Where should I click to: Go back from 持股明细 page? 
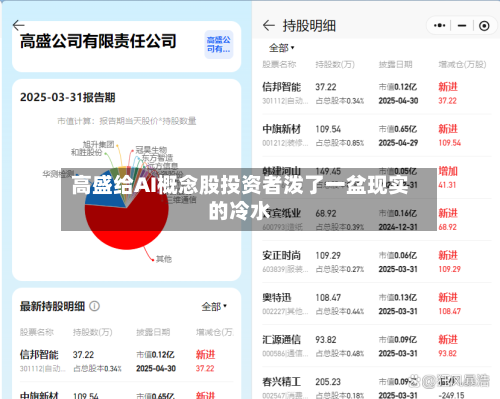point(269,25)
